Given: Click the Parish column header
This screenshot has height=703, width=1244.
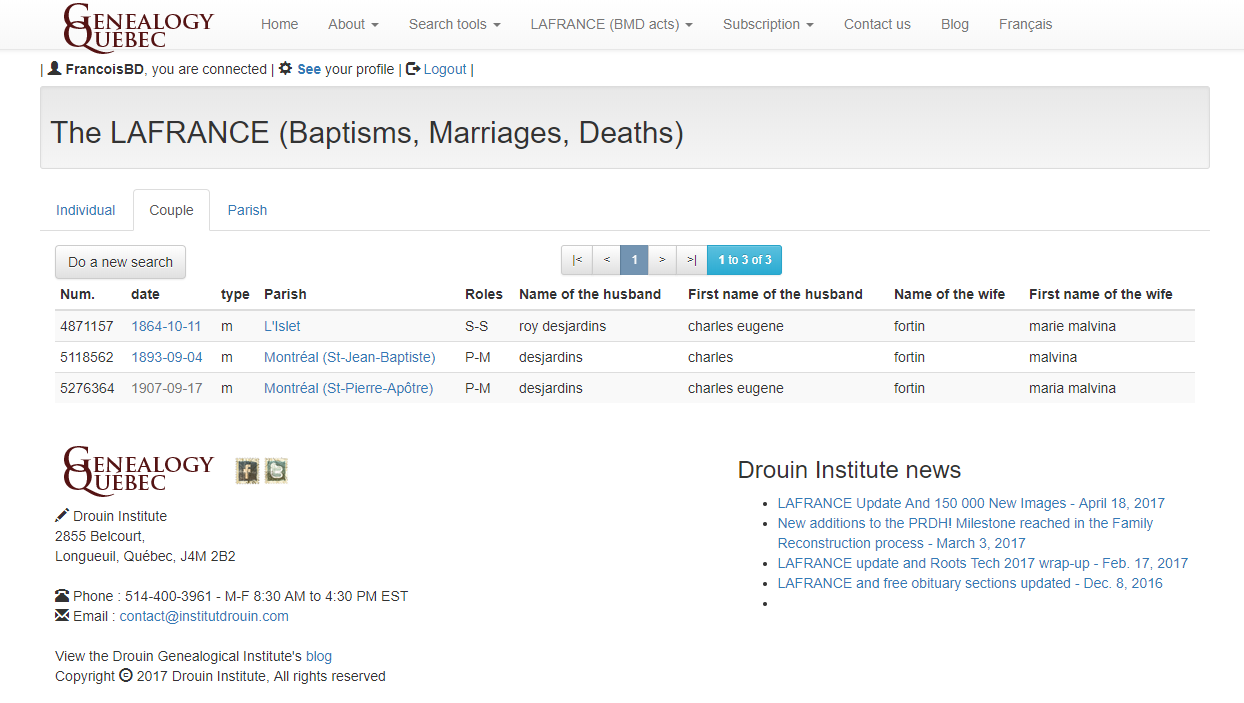Looking at the screenshot, I should [x=285, y=294].
